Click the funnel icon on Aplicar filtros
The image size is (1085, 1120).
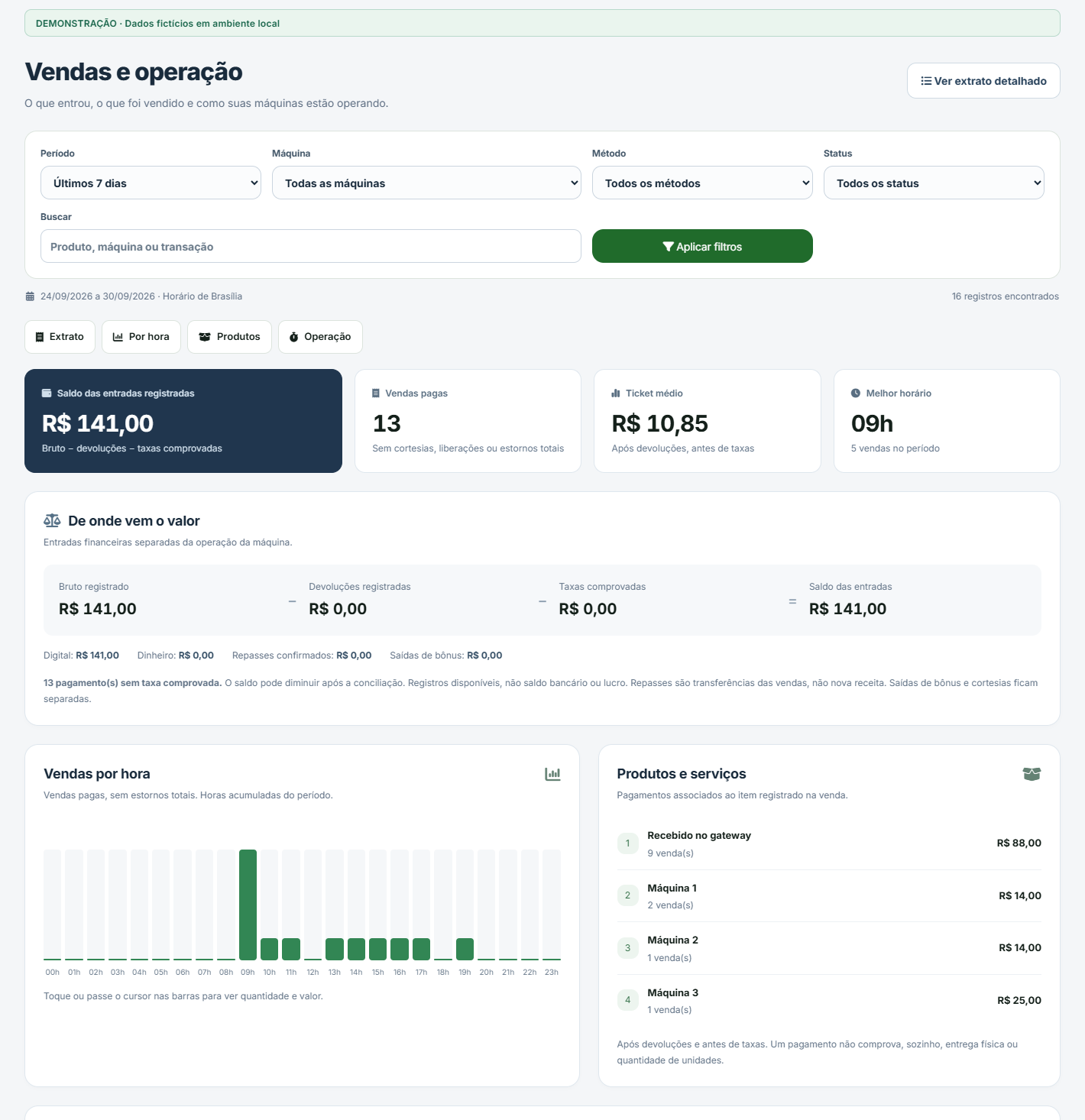click(x=668, y=247)
